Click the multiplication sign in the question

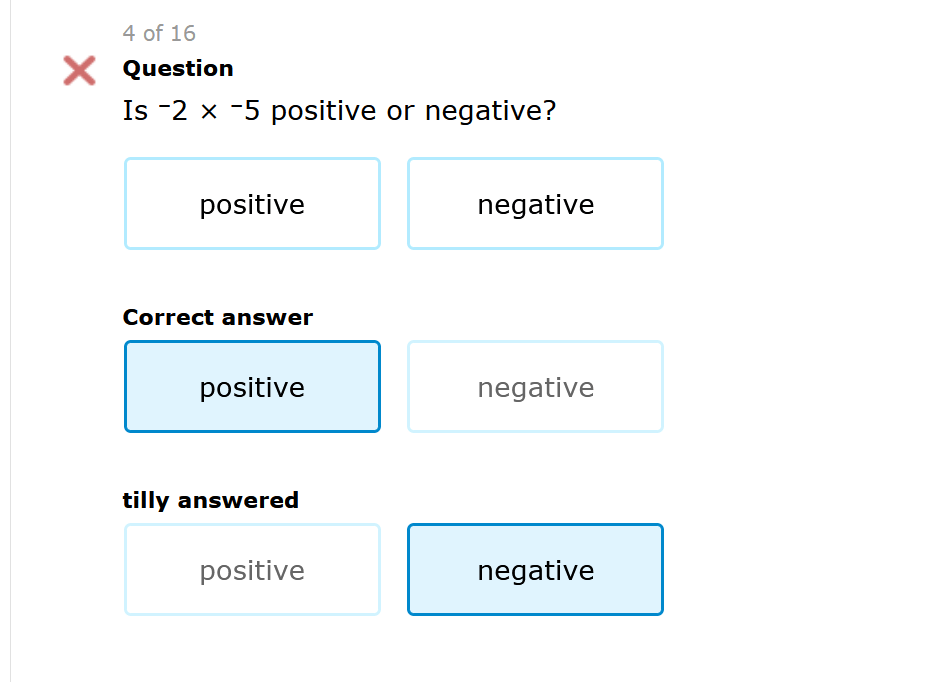click(208, 112)
